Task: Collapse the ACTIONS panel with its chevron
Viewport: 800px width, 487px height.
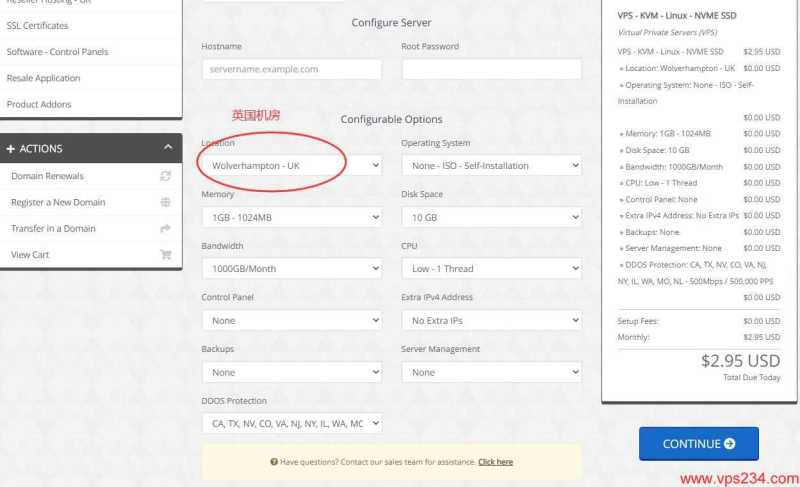Action: coord(168,147)
